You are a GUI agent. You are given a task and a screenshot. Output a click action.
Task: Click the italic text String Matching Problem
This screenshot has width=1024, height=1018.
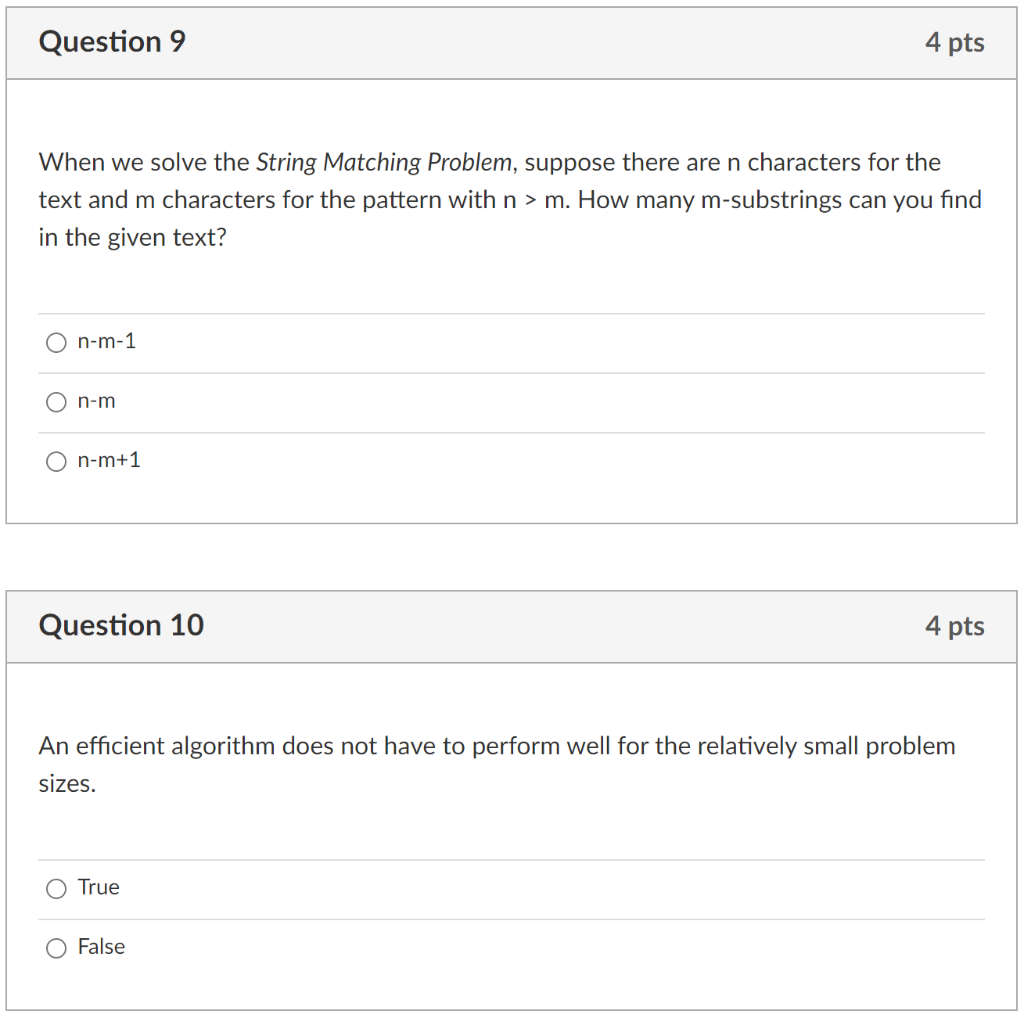[x=383, y=162]
